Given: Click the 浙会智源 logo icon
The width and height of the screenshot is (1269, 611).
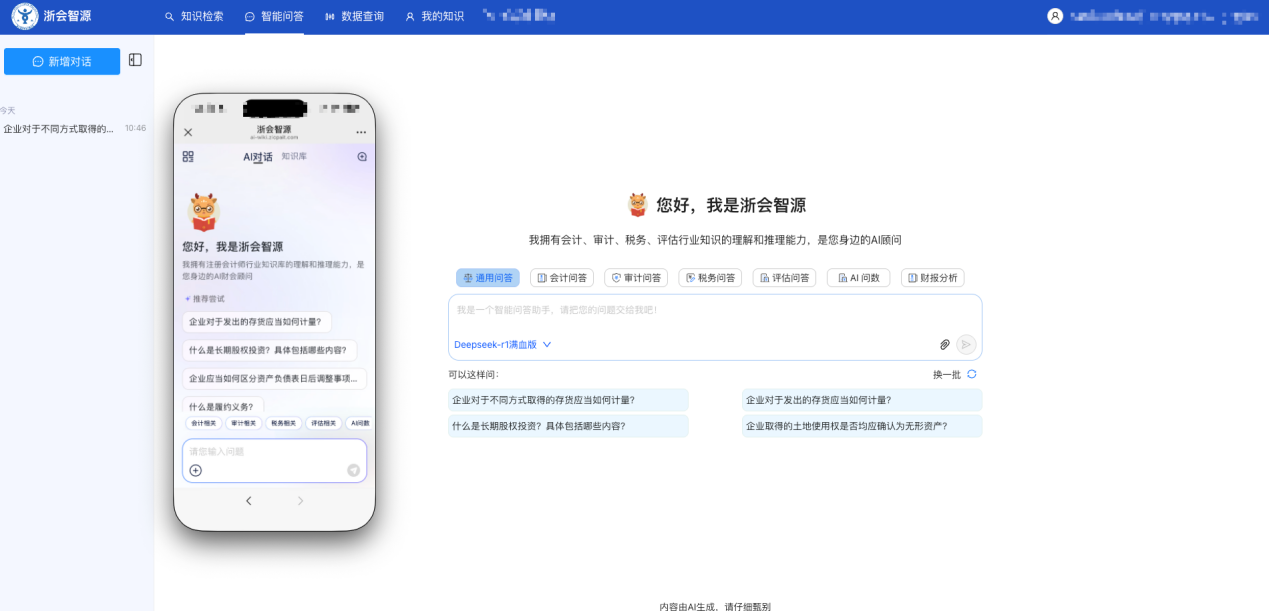Looking at the screenshot, I should click(x=25, y=16).
